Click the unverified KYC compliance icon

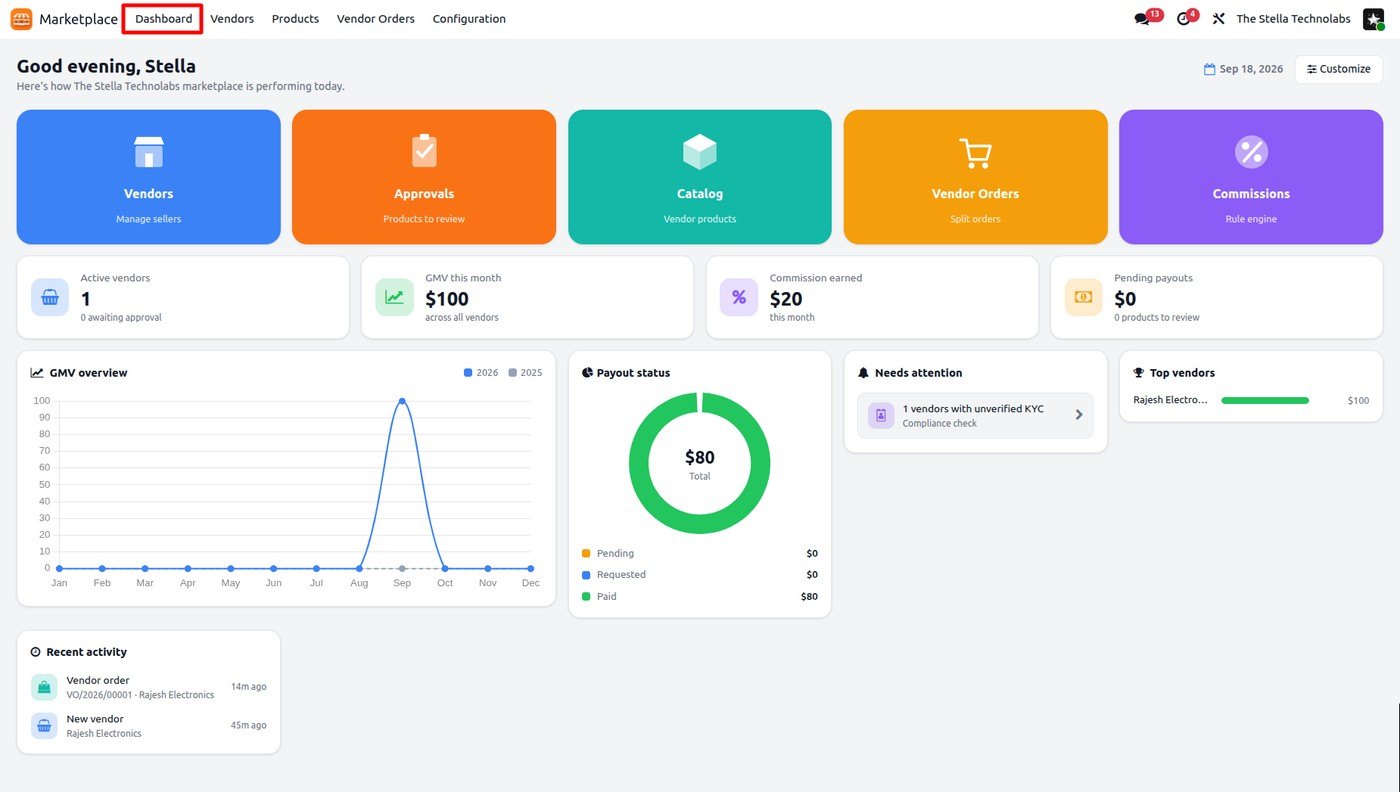pyautogui.click(x=881, y=415)
